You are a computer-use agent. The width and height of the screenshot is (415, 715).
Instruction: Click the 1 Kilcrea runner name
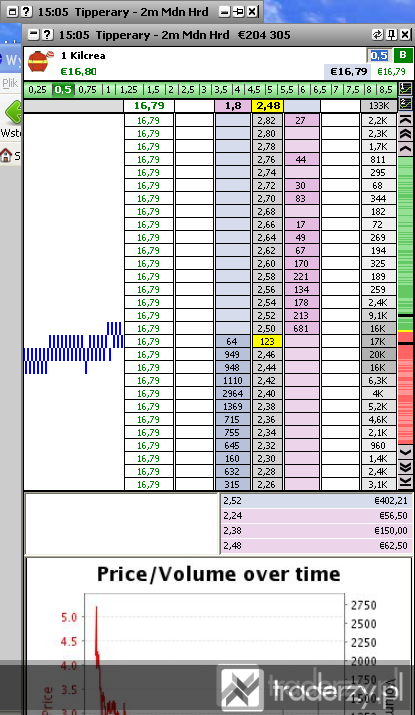click(x=83, y=55)
